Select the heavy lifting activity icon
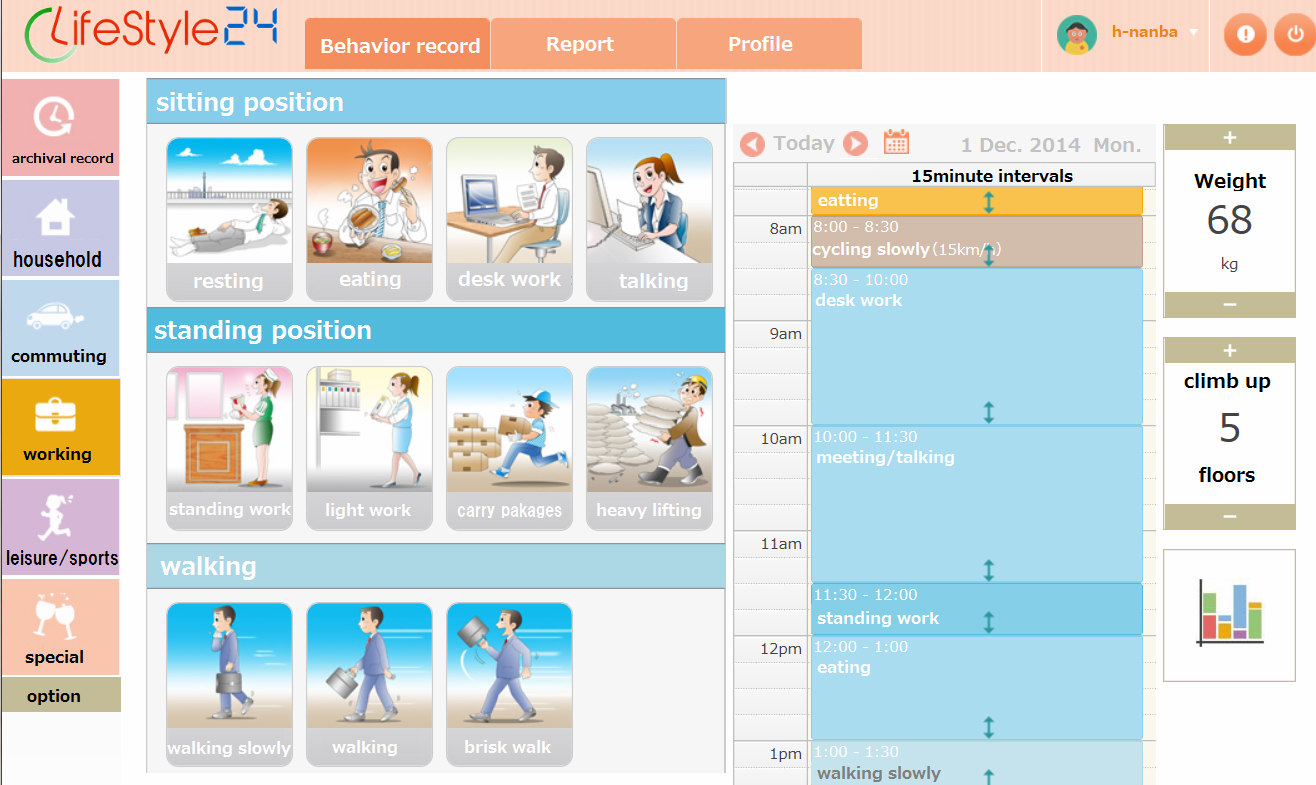Image resolution: width=1316 pixels, height=785 pixels. [x=649, y=447]
